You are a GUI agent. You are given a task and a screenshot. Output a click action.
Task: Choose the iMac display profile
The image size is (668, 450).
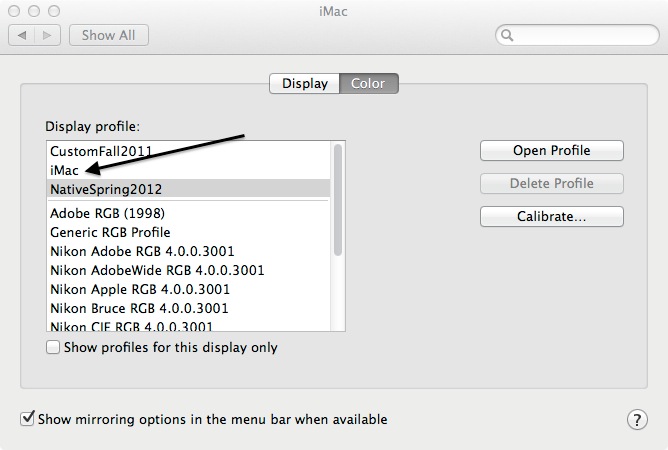tap(188, 170)
